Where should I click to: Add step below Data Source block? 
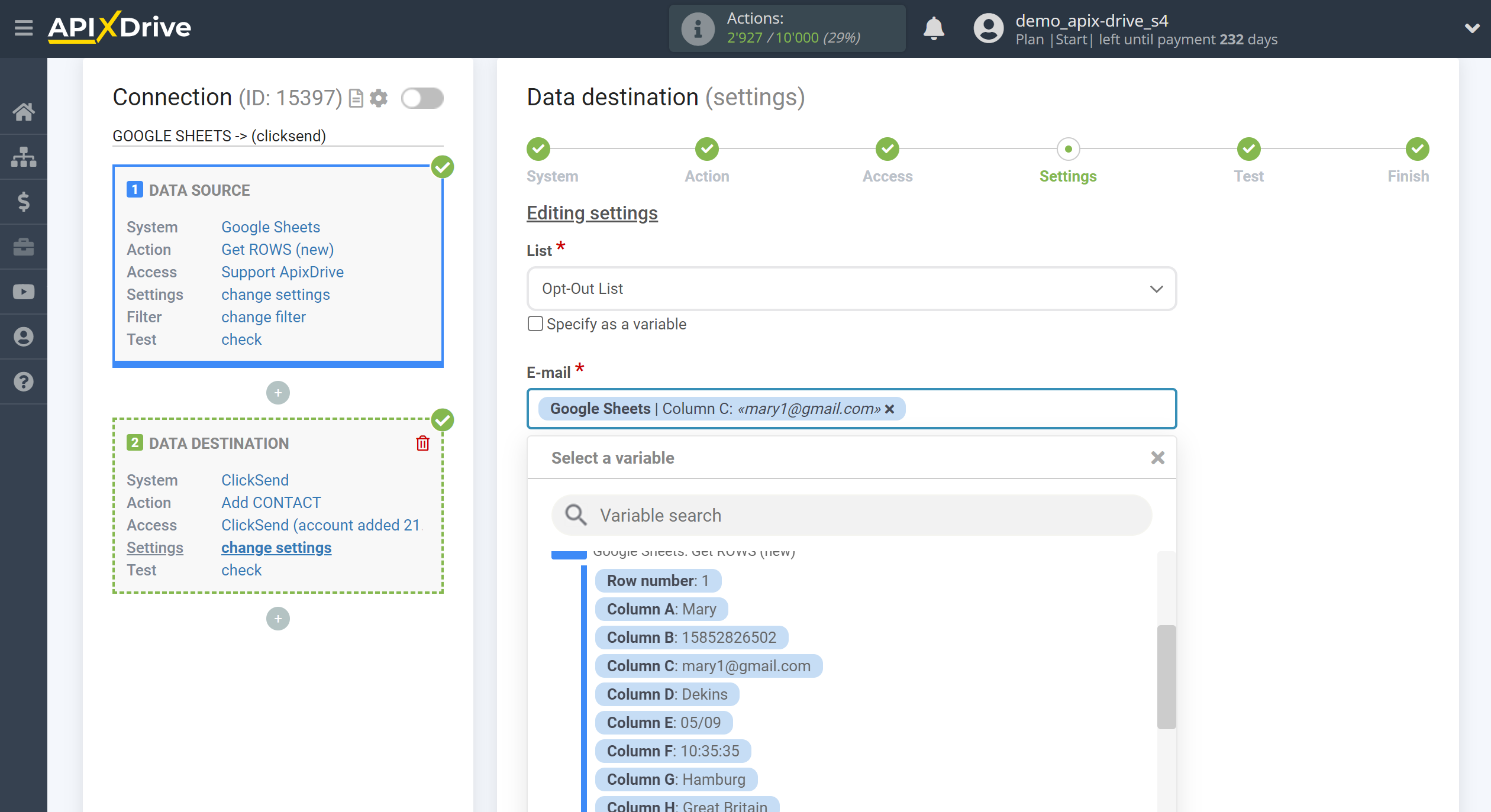point(278,393)
